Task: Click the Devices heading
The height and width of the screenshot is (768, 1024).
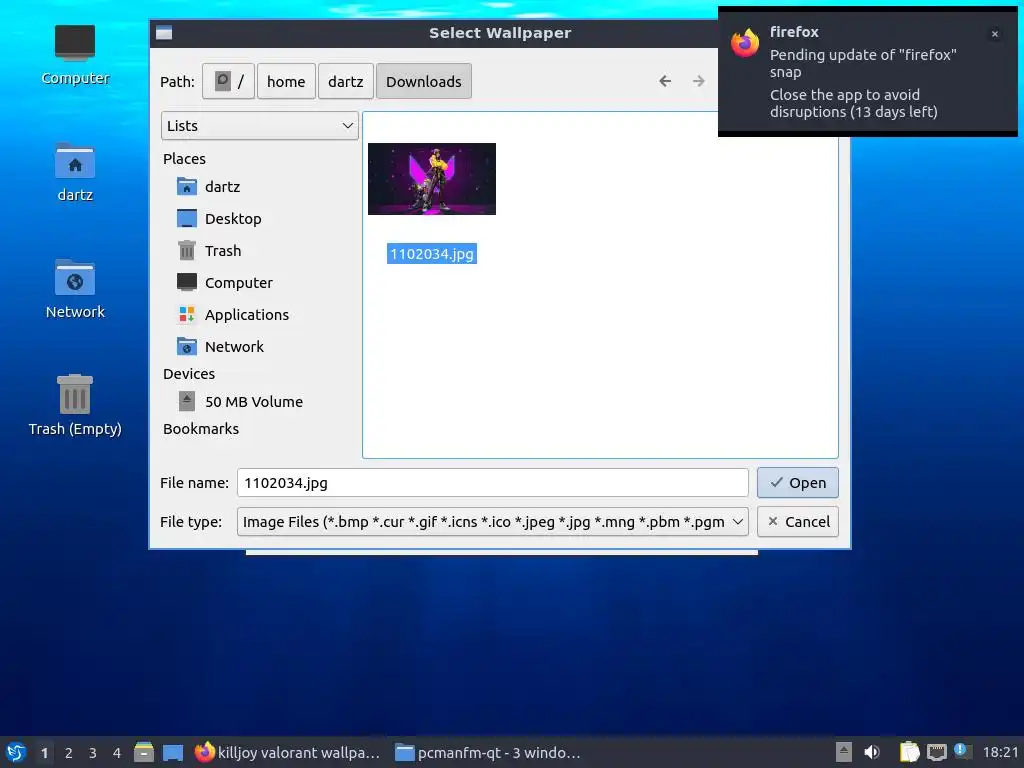Action: click(x=189, y=374)
